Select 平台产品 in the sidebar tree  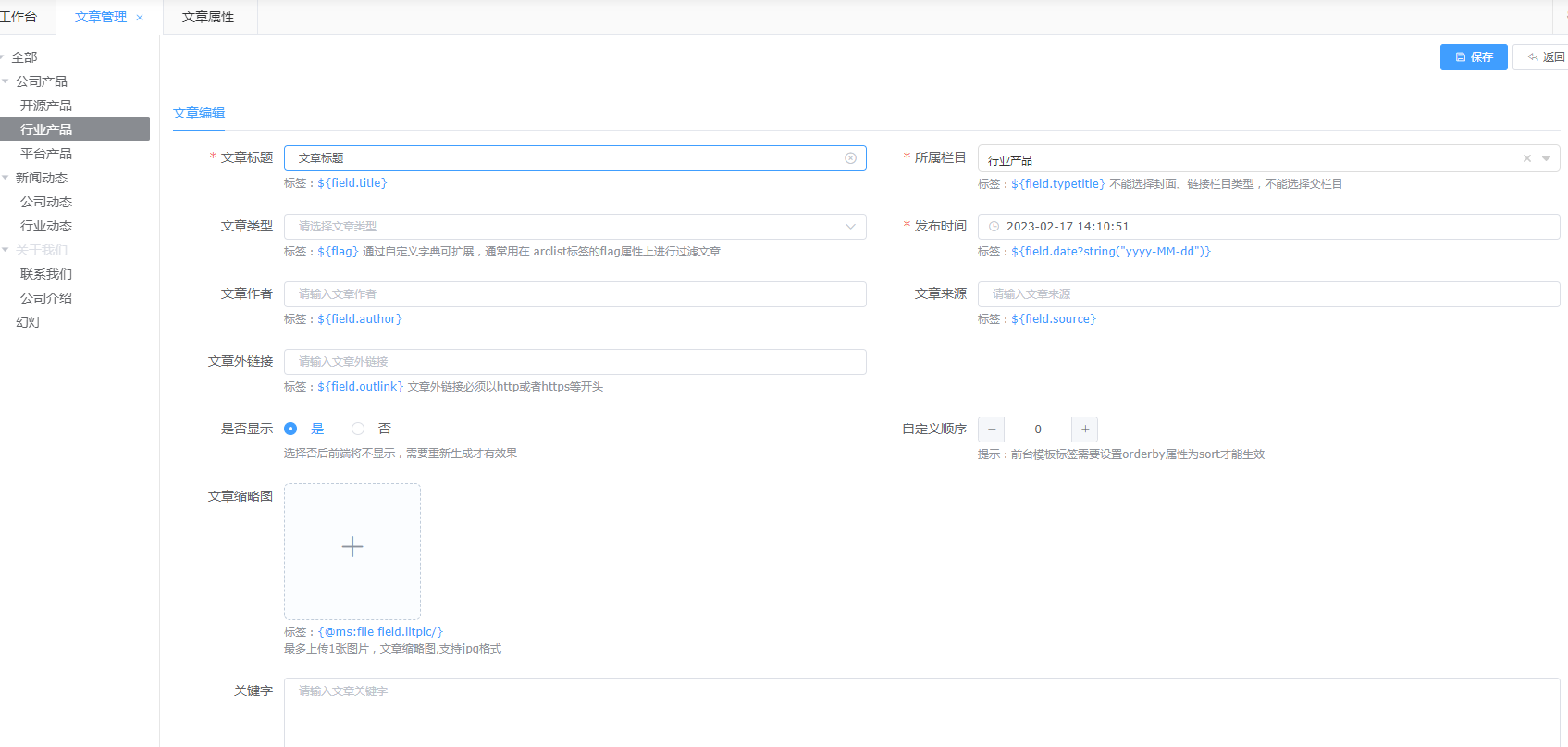tap(46, 154)
